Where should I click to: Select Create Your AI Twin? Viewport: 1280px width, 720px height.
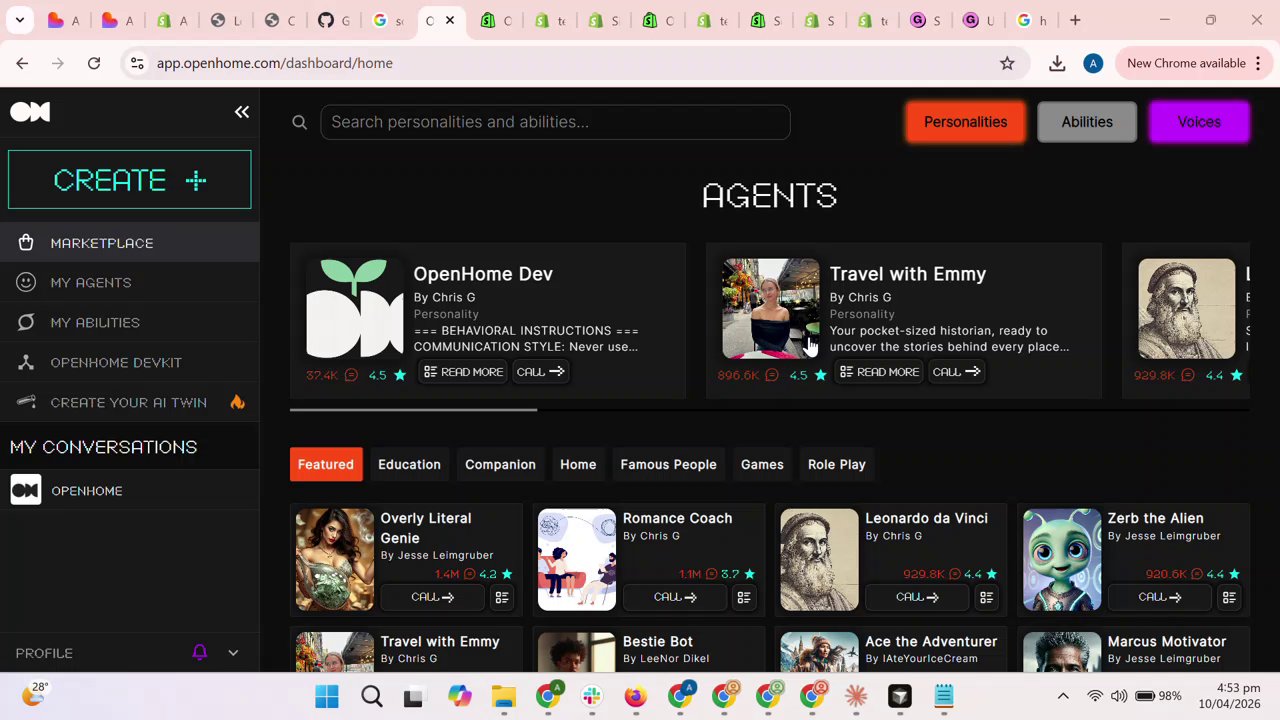coord(130,402)
